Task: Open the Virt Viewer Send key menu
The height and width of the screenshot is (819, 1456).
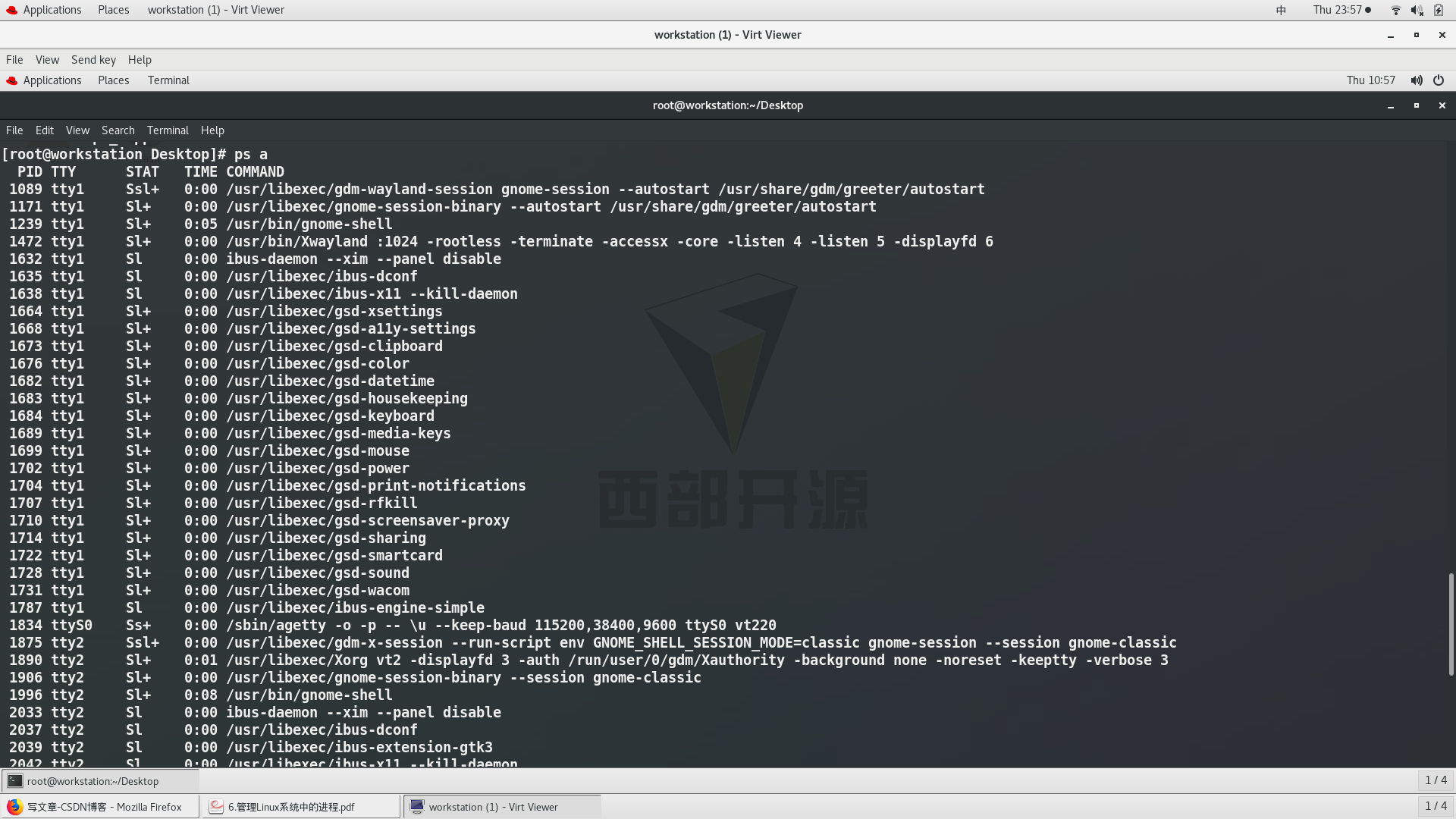Action: tap(93, 60)
